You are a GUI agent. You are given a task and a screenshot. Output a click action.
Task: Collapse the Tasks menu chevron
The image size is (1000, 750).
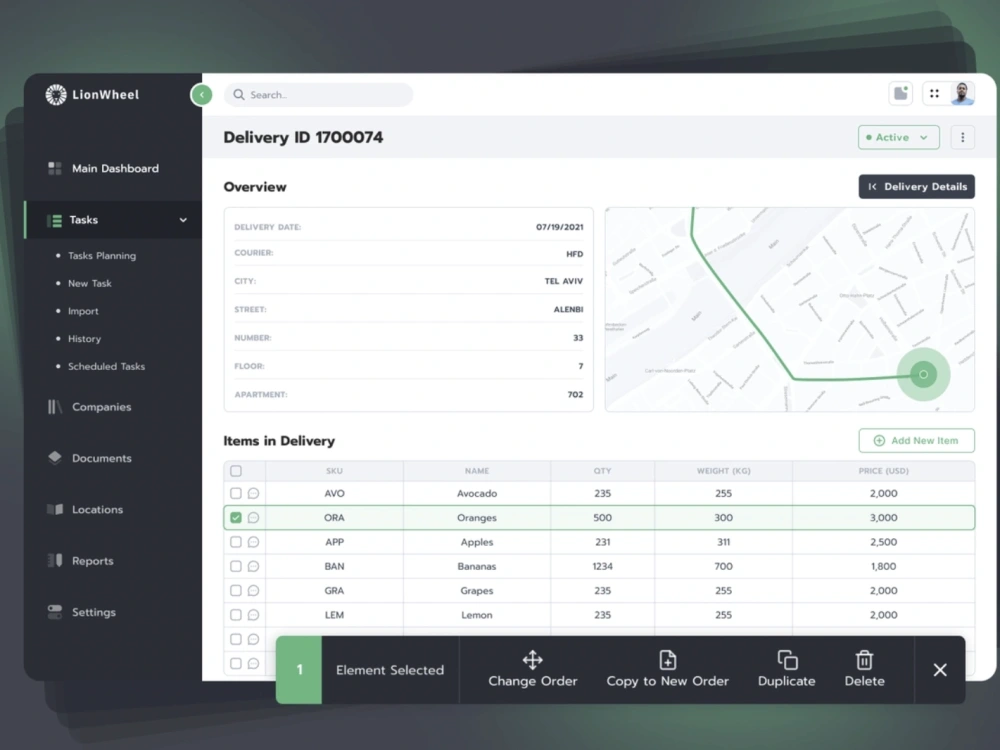183,220
